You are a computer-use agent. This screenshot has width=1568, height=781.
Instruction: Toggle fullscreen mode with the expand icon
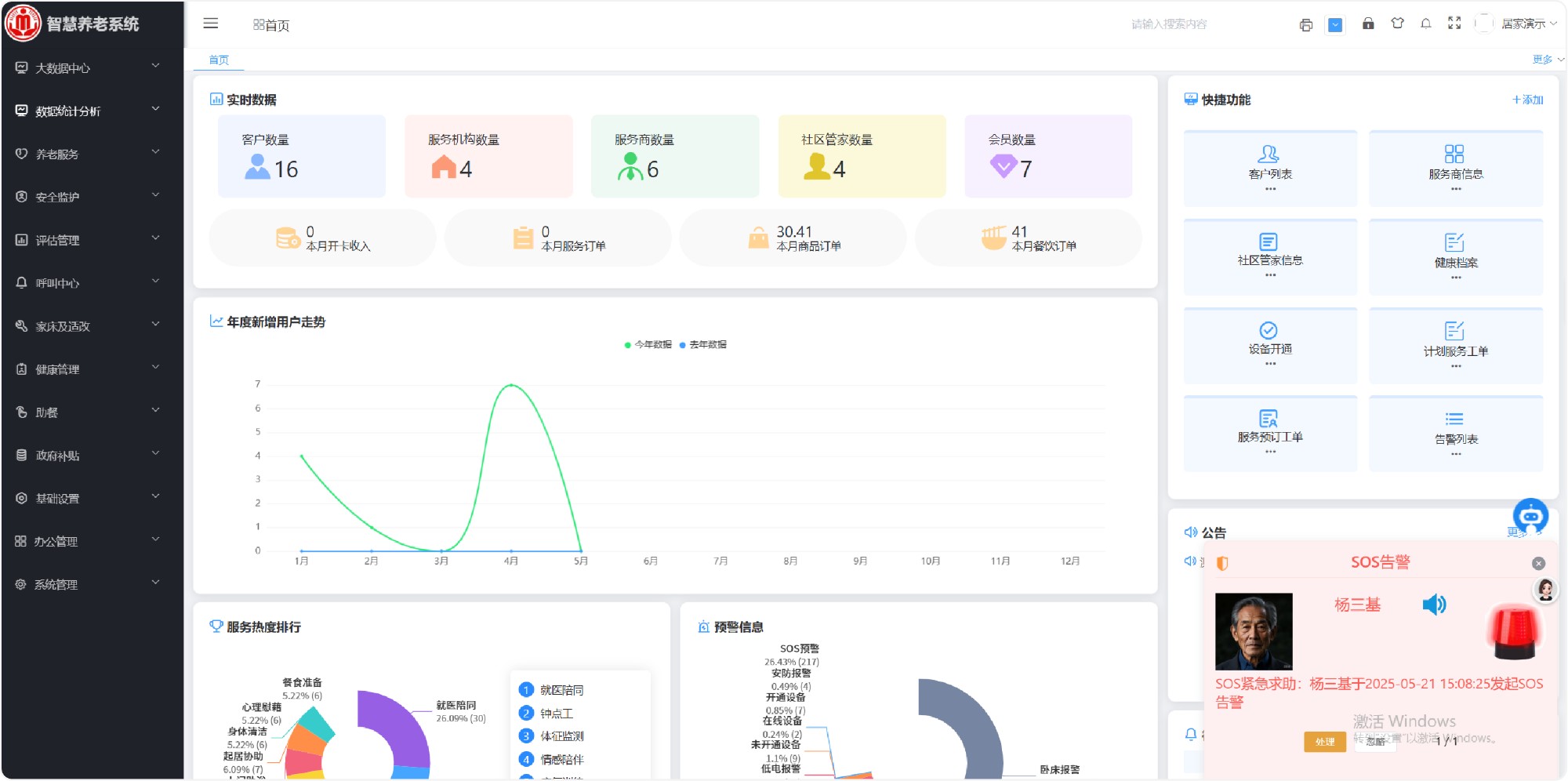[x=1454, y=24]
